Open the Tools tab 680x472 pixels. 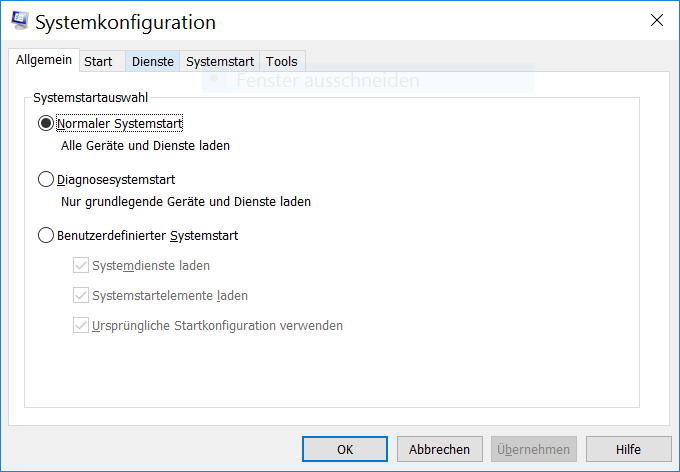click(282, 61)
